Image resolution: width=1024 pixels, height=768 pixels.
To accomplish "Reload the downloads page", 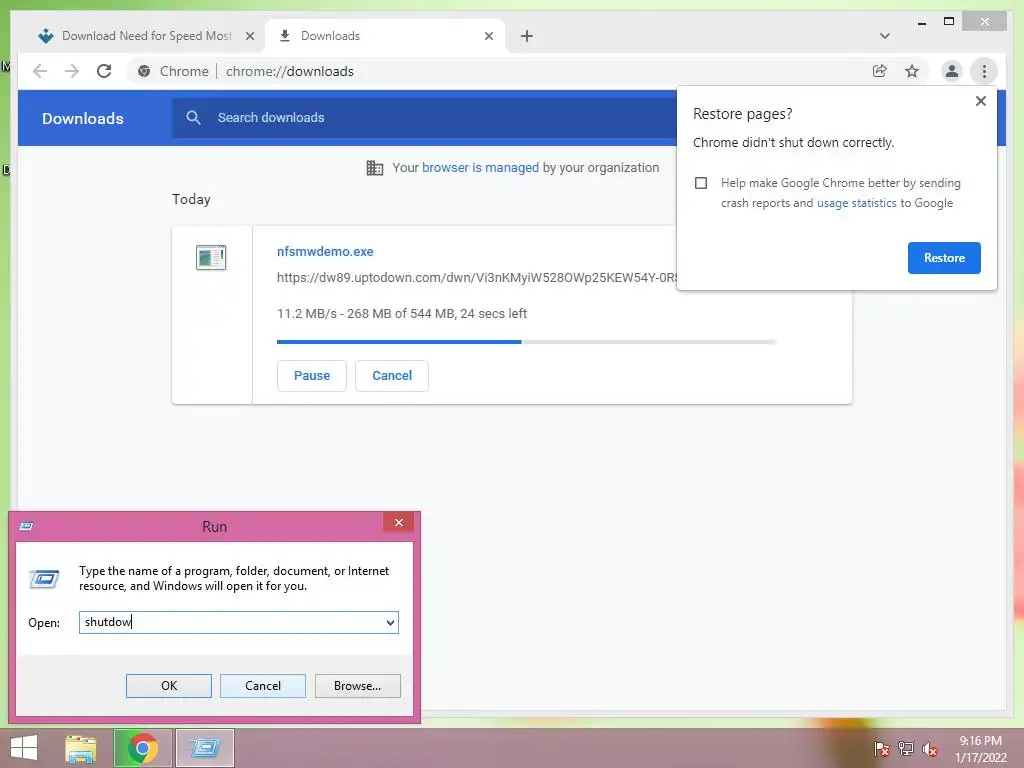I will click(104, 71).
